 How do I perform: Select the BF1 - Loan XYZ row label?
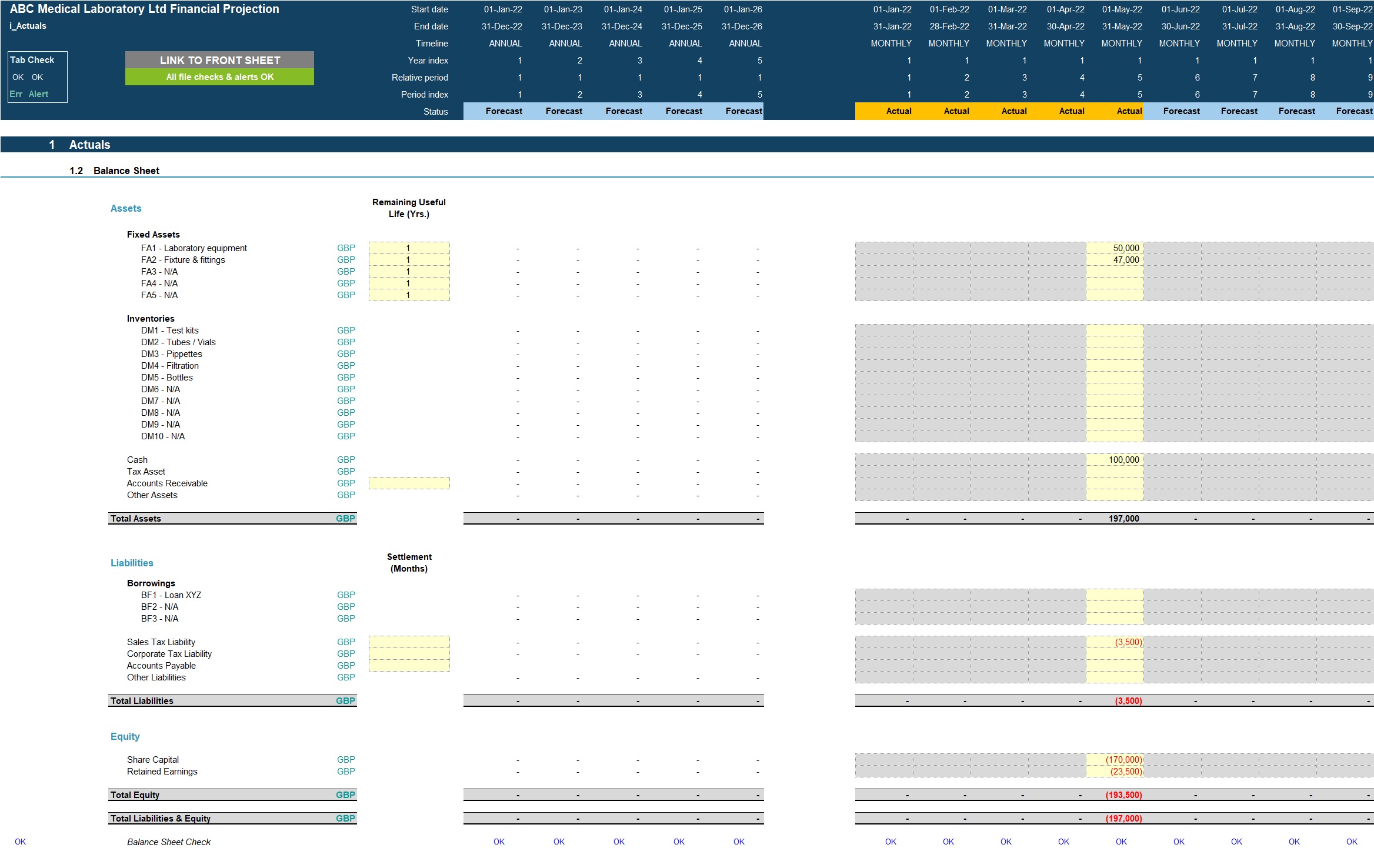[171, 595]
